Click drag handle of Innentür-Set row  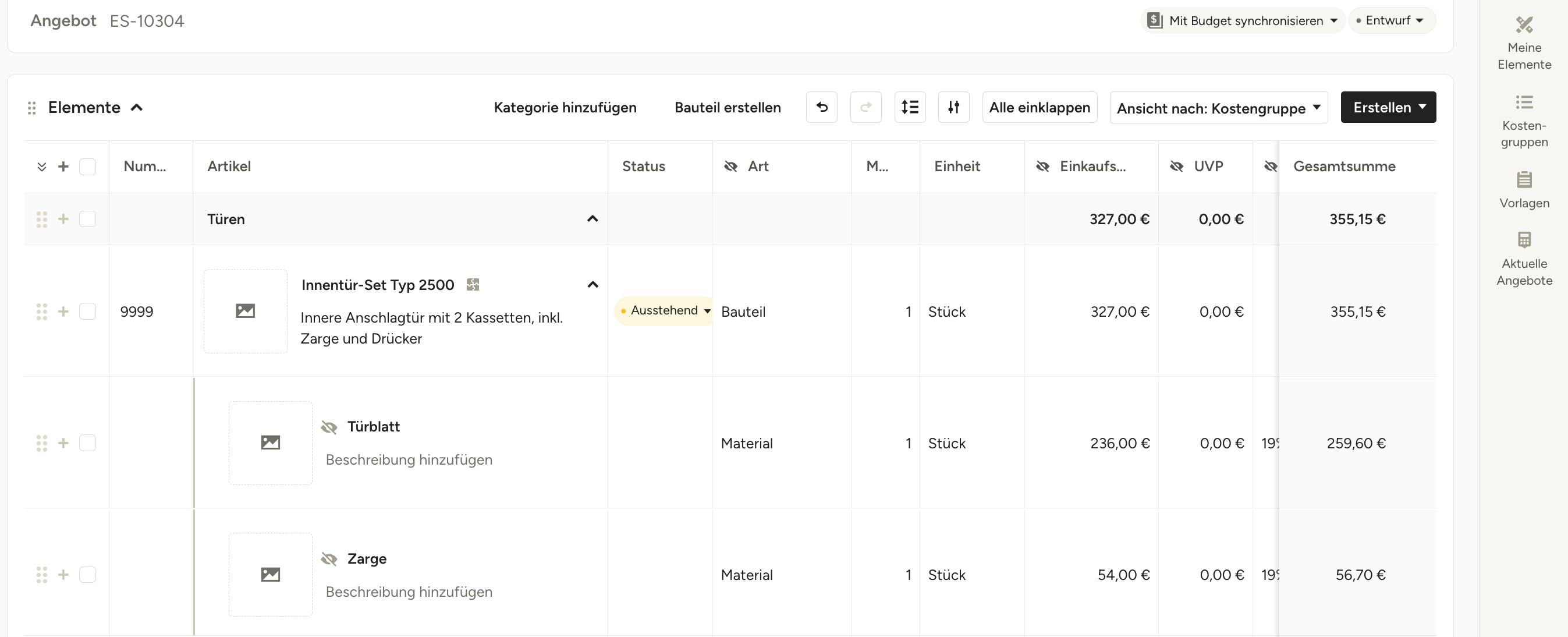point(41,312)
